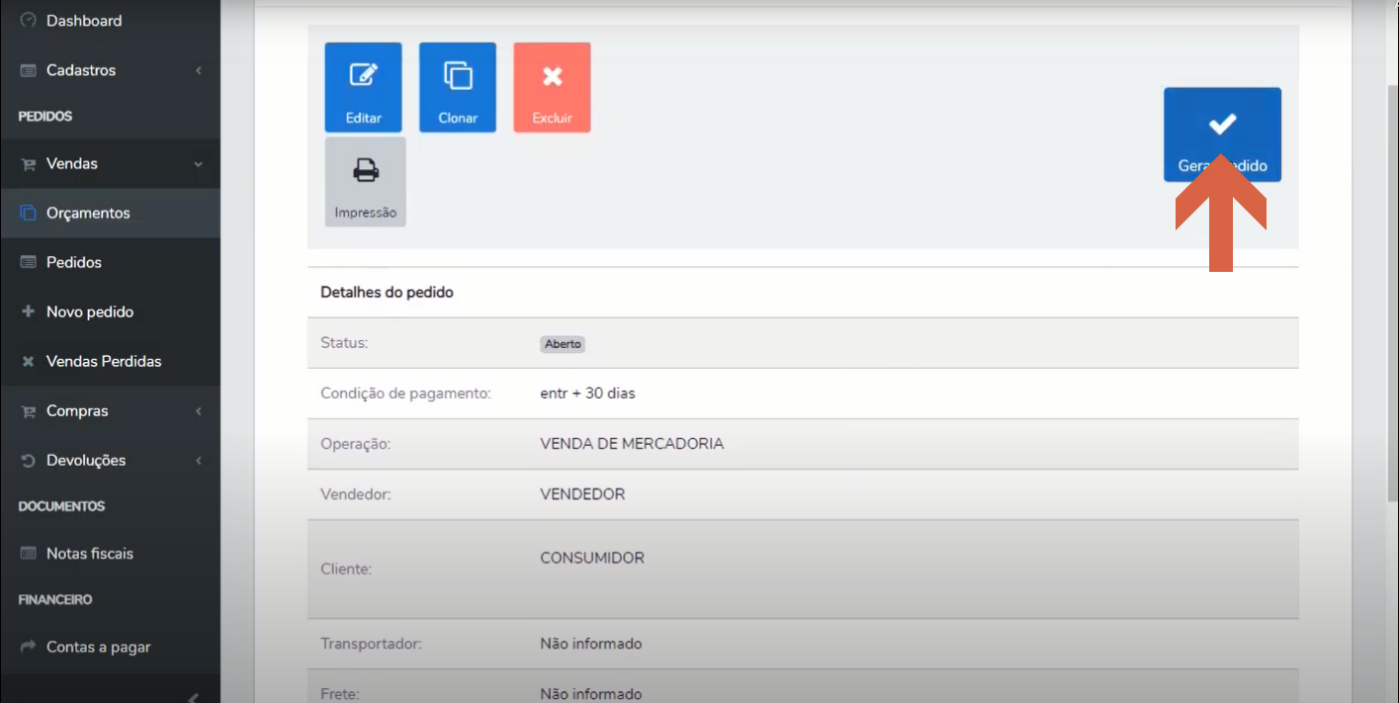Click the Impressão printer button
This screenshot has height=703, width=1399.
(x=365, y=182)
